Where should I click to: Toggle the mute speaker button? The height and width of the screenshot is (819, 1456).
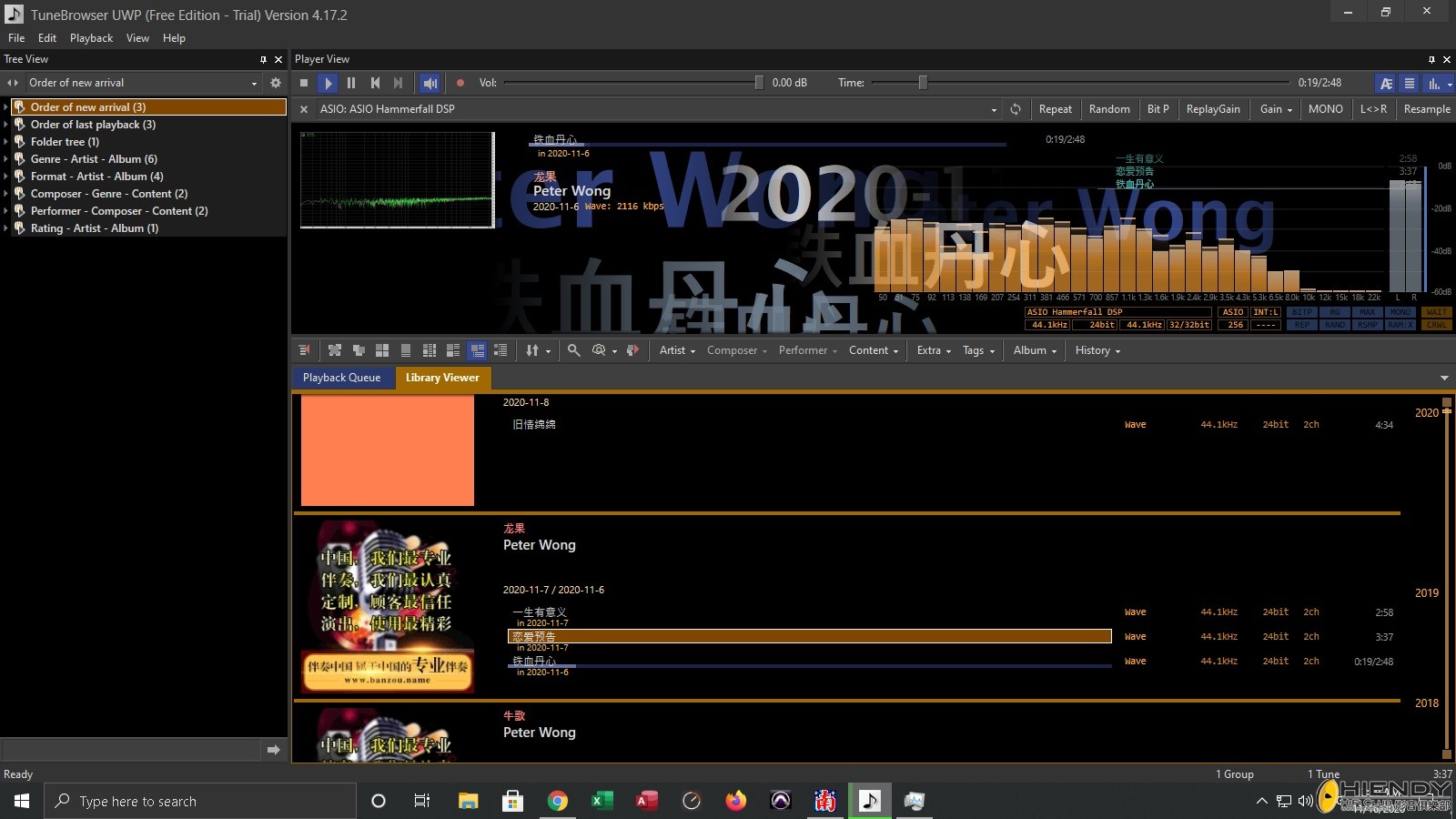click(430, 83)
